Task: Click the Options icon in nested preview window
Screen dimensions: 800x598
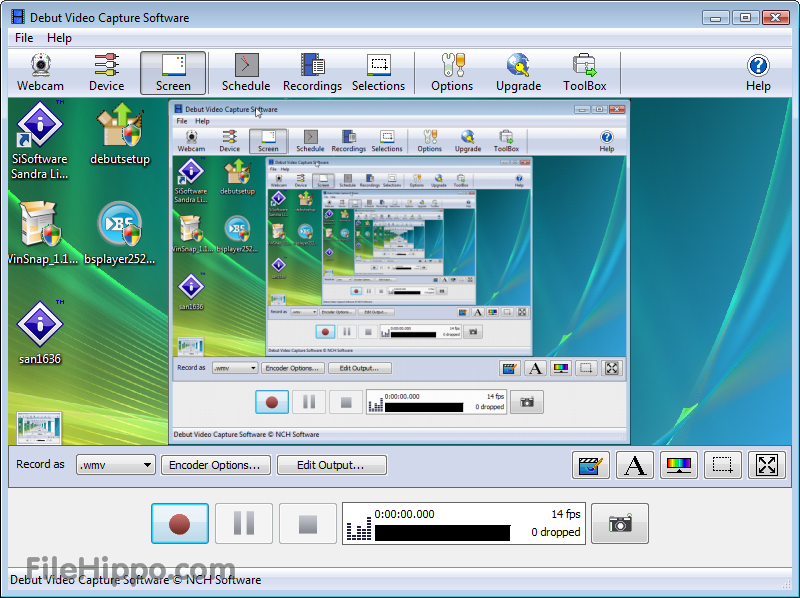Action: 430,141
